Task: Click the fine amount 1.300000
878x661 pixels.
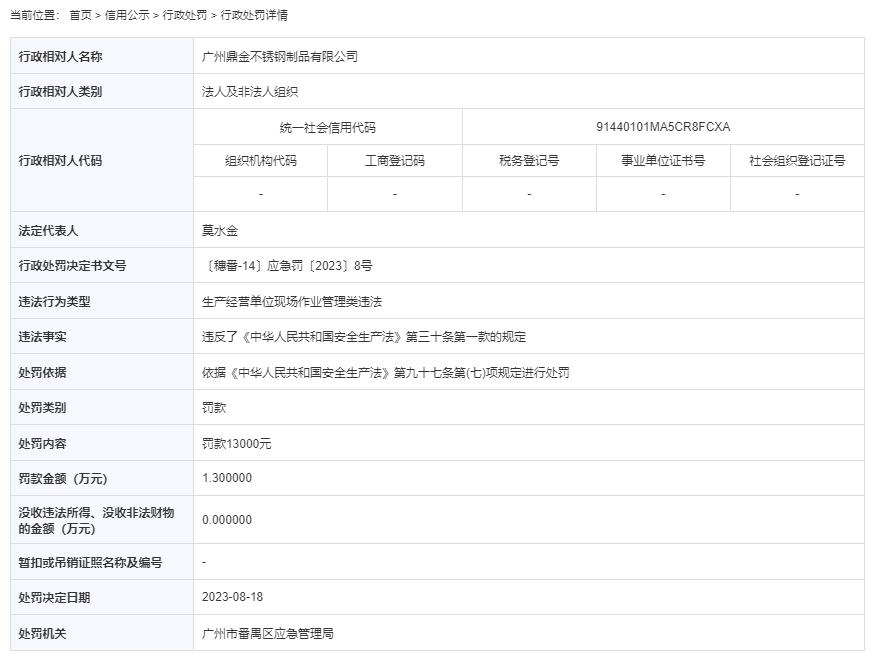Action: click(x=227, y=479)
